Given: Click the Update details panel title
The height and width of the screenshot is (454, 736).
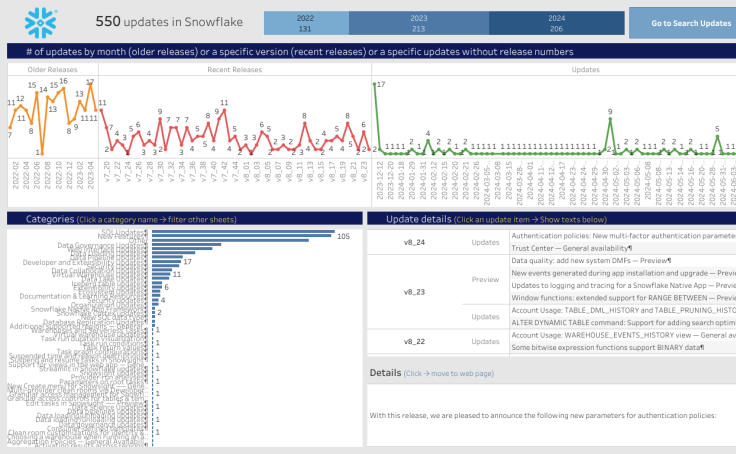Looking at the screenshot, I should click(x=419, y=219).
